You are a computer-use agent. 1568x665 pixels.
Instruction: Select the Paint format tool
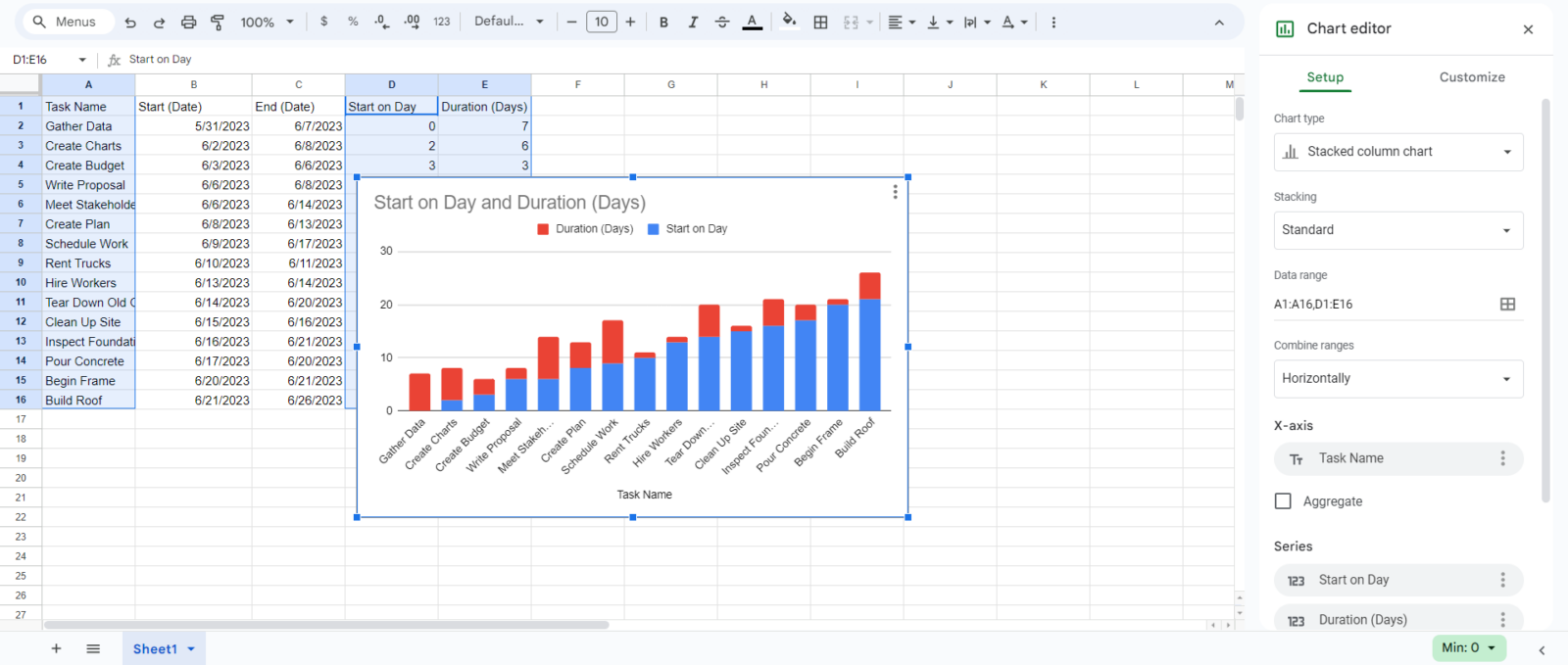218,22
